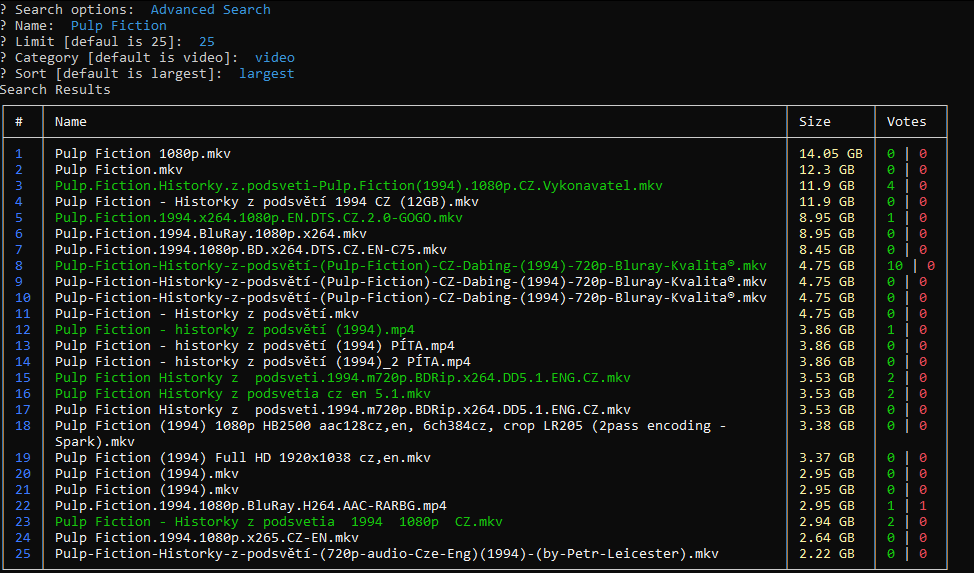974x573 pixels.
Task: Select 'Full HD 1920x1038 cz,en.mkv' result
Action: pos(243,458)
